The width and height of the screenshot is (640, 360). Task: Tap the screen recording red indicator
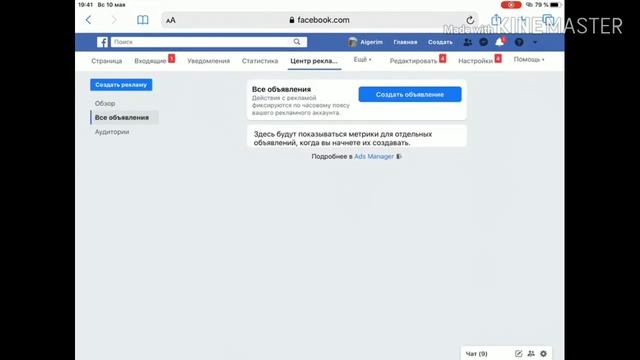[x=511, y=5]
